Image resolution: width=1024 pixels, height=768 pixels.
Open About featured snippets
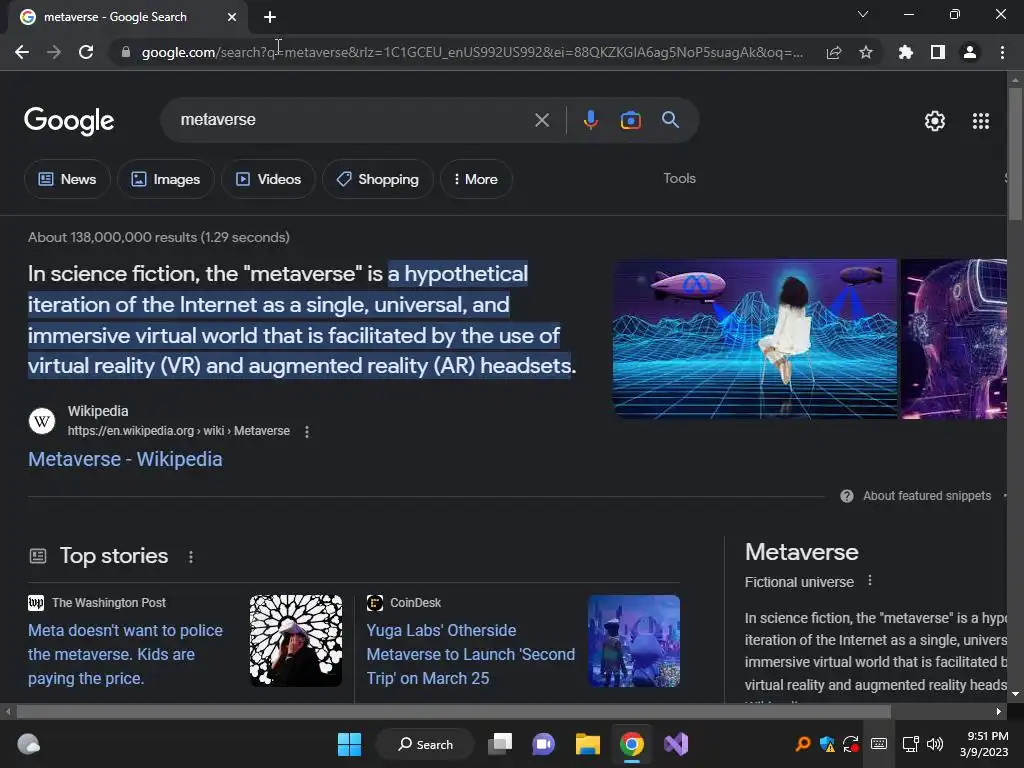927,496
